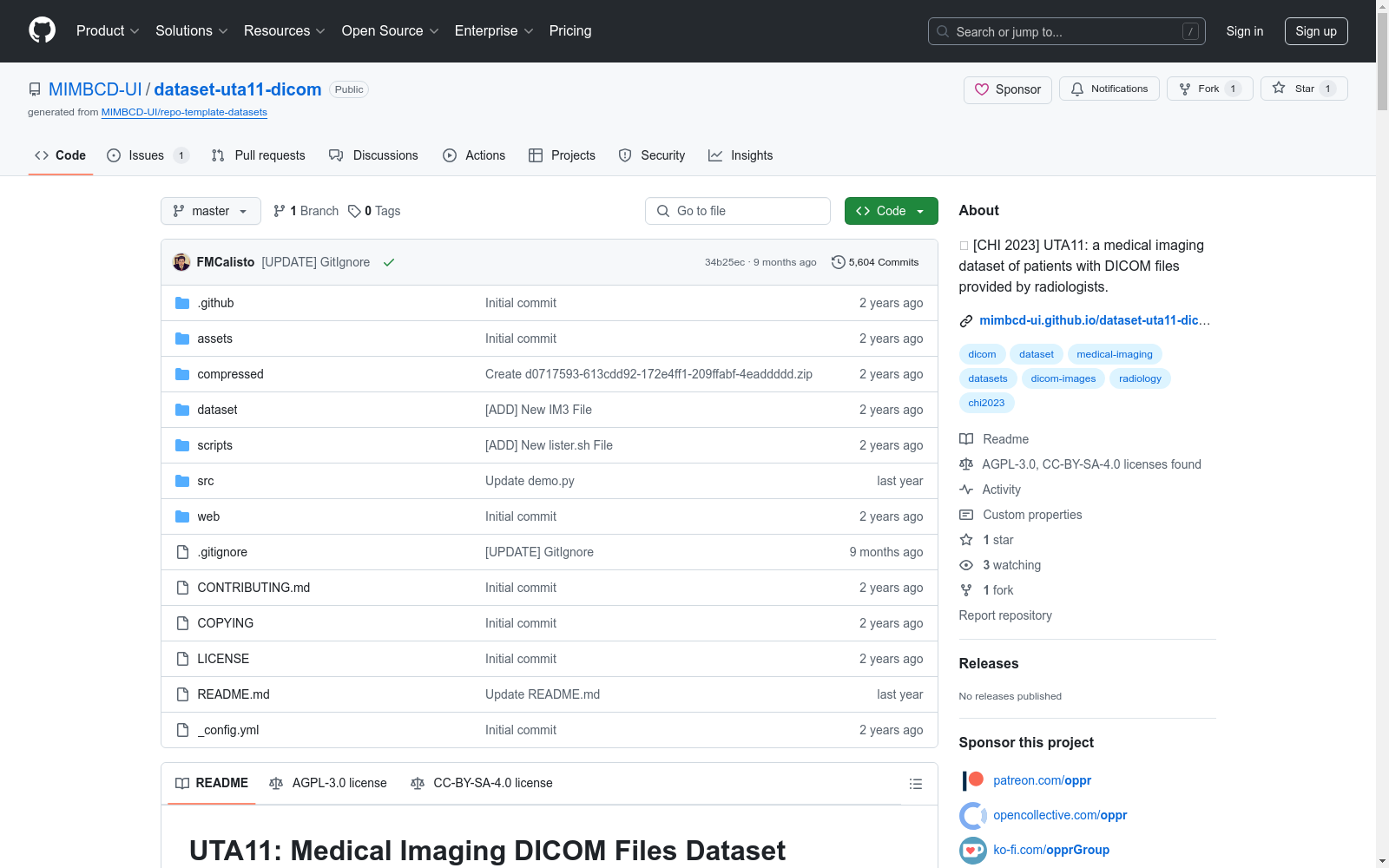Open the master branch selector dropdown

click(x=211, y=211)
